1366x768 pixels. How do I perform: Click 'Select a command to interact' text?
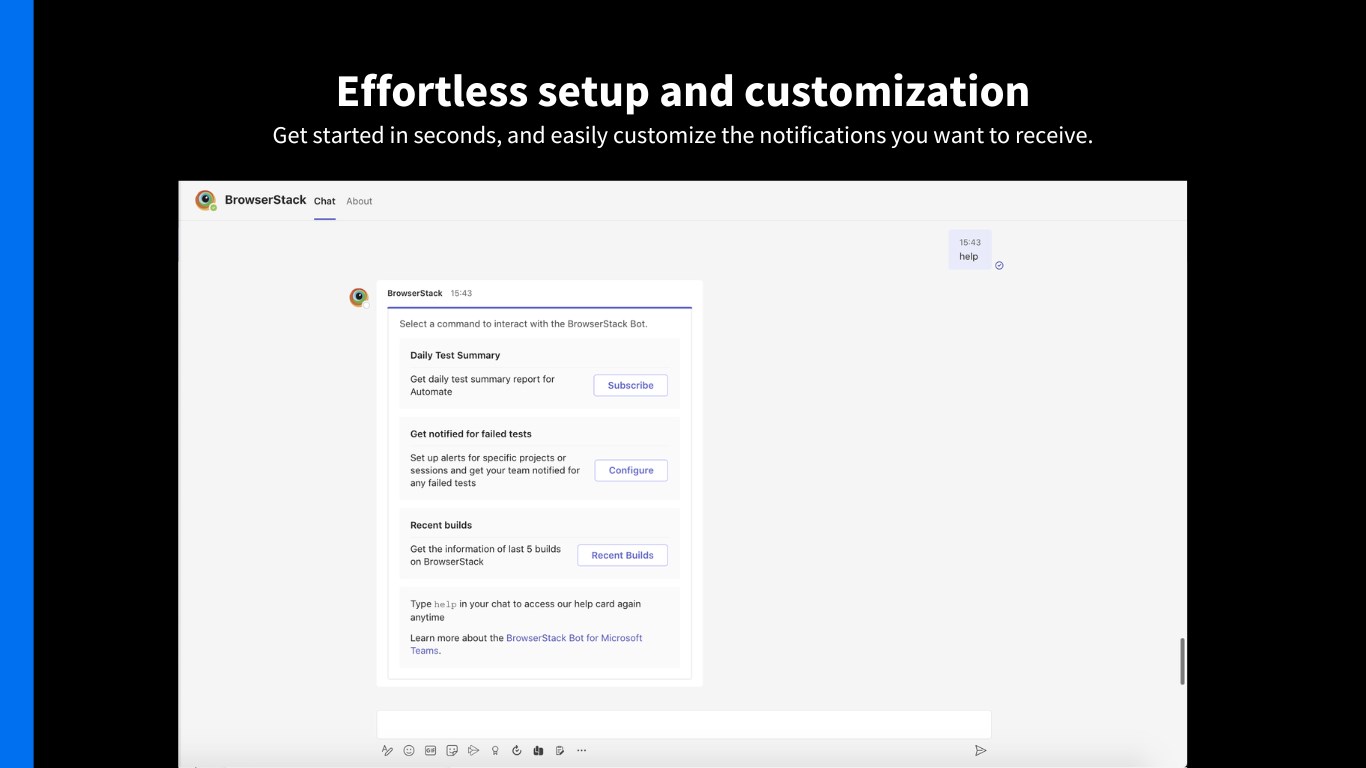coord(524,324)
